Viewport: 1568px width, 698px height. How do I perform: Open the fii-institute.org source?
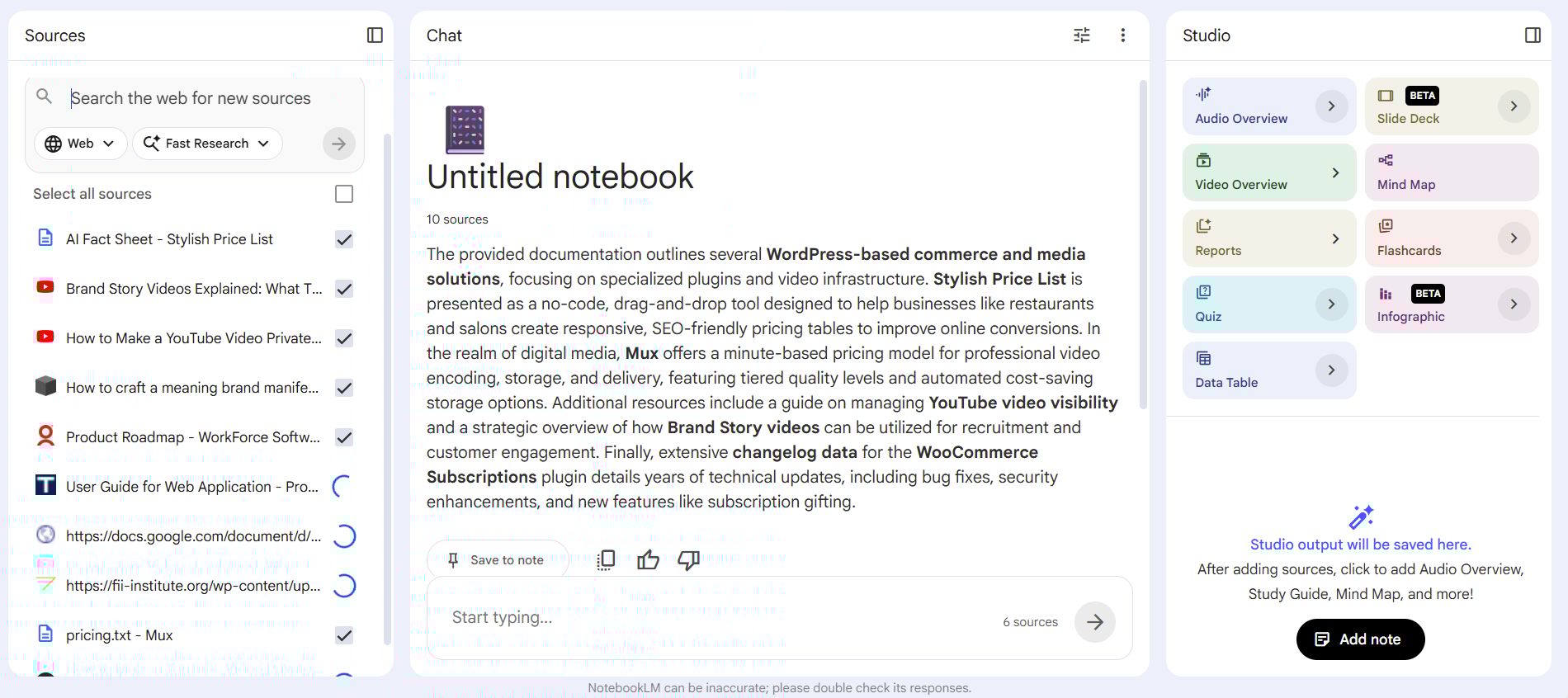point(194,586)
